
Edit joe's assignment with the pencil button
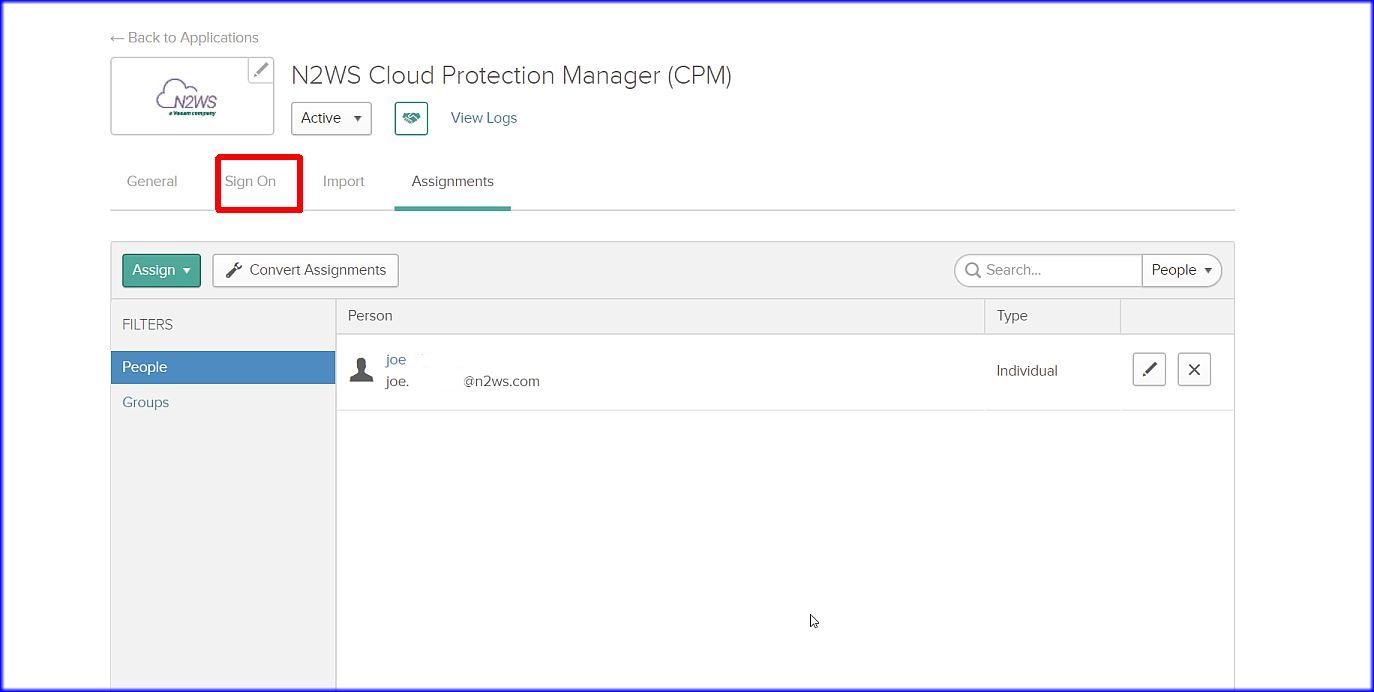[1149, 370]
